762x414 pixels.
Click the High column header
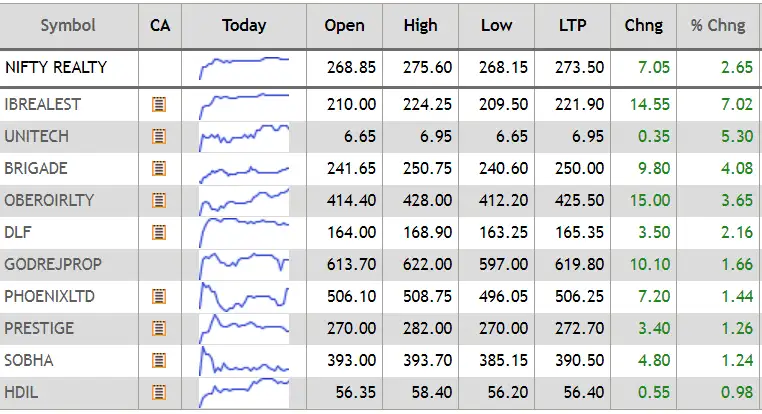point(420,25)
